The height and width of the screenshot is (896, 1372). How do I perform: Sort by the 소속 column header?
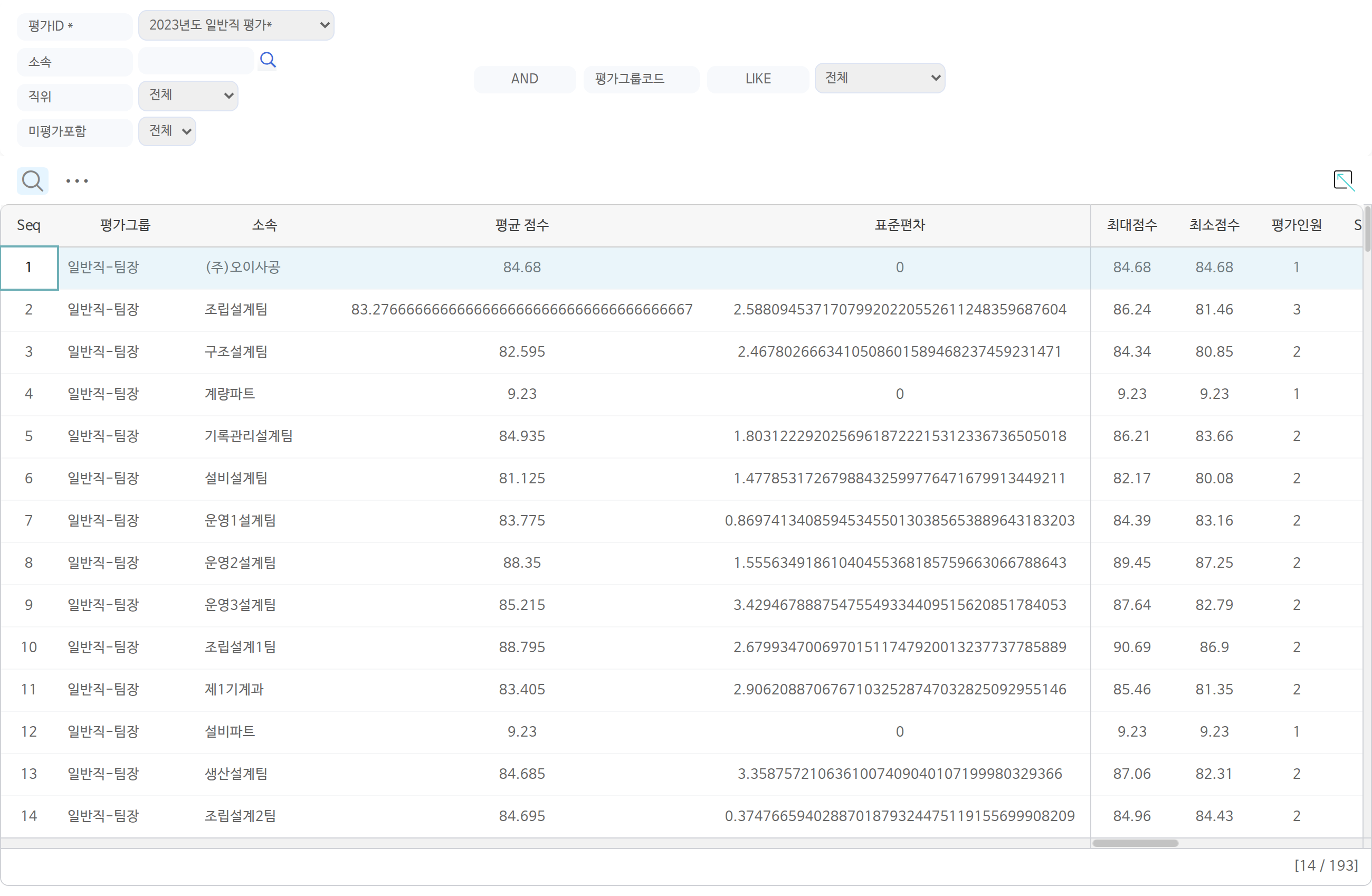point(264,225)
